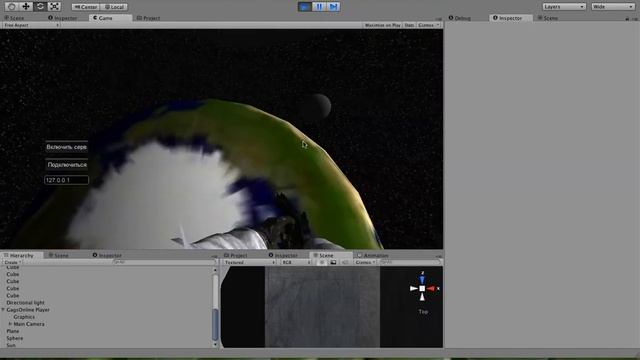The width and height of the screenshot is (640, 360).
Task: Switch to the Animation tab
Action: pos(373,256)
